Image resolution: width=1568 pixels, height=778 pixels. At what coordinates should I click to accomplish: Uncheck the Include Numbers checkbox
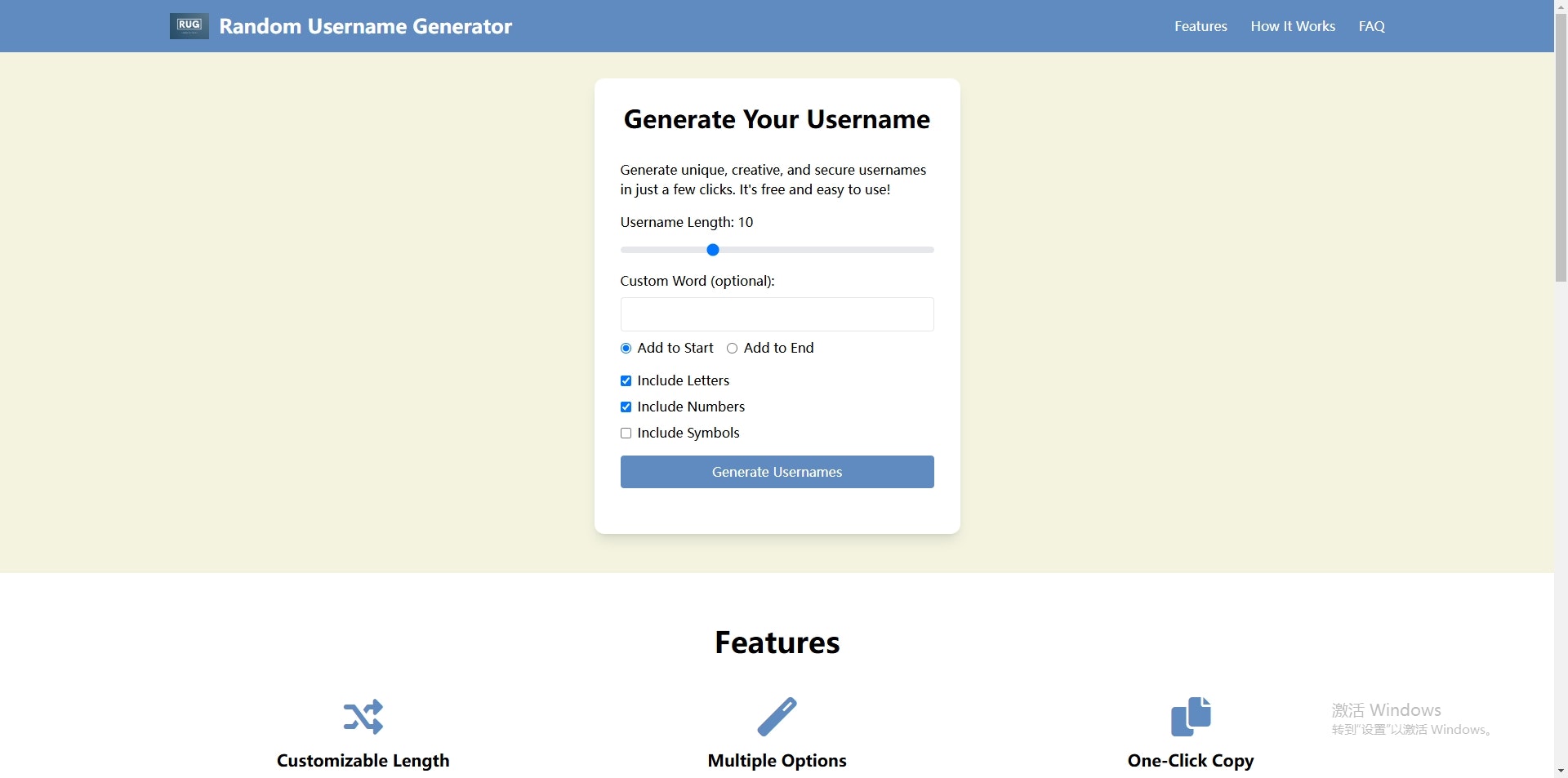pyautogui.click(x=626, y=407)
